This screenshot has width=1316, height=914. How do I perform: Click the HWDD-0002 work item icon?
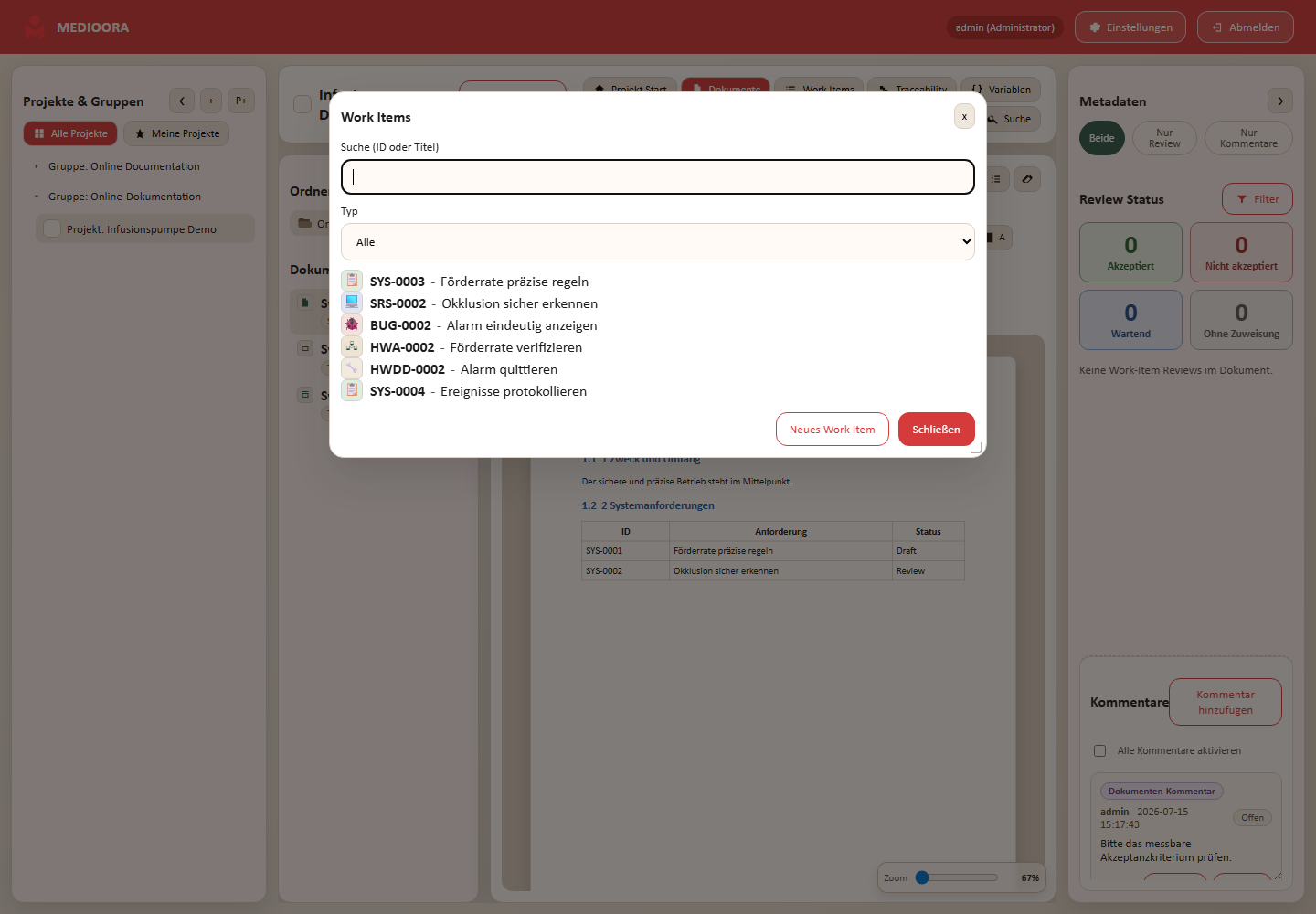tap(352, 368)
